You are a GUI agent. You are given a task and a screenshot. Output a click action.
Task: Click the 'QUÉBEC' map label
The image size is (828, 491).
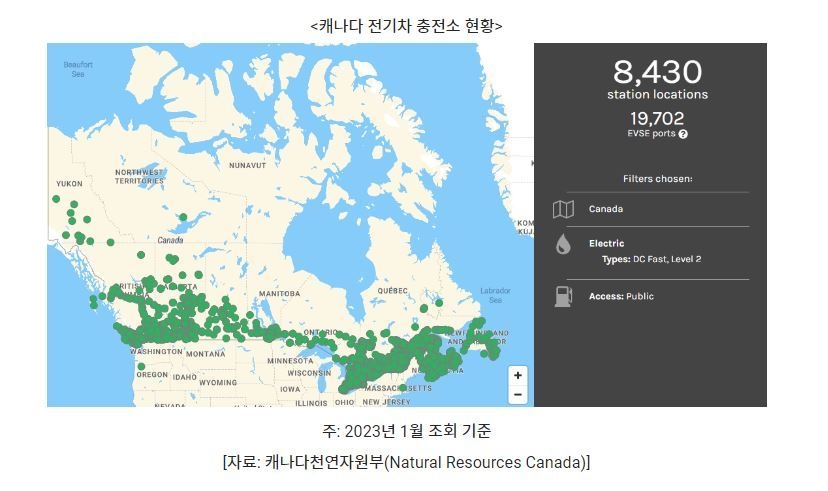pyautogui.click(x=392, y=291)
